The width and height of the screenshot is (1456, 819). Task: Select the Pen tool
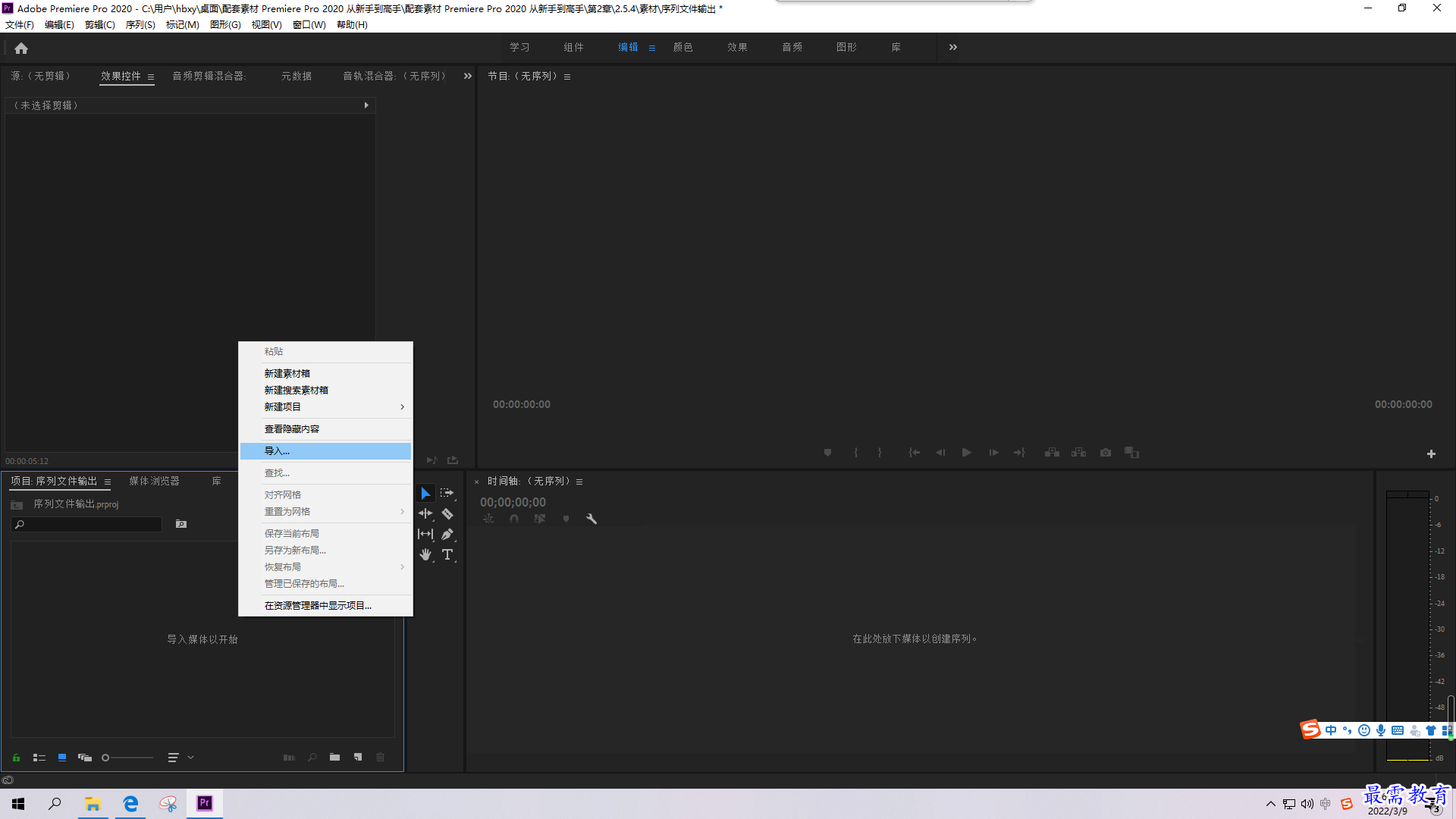(x=447, y=535)
